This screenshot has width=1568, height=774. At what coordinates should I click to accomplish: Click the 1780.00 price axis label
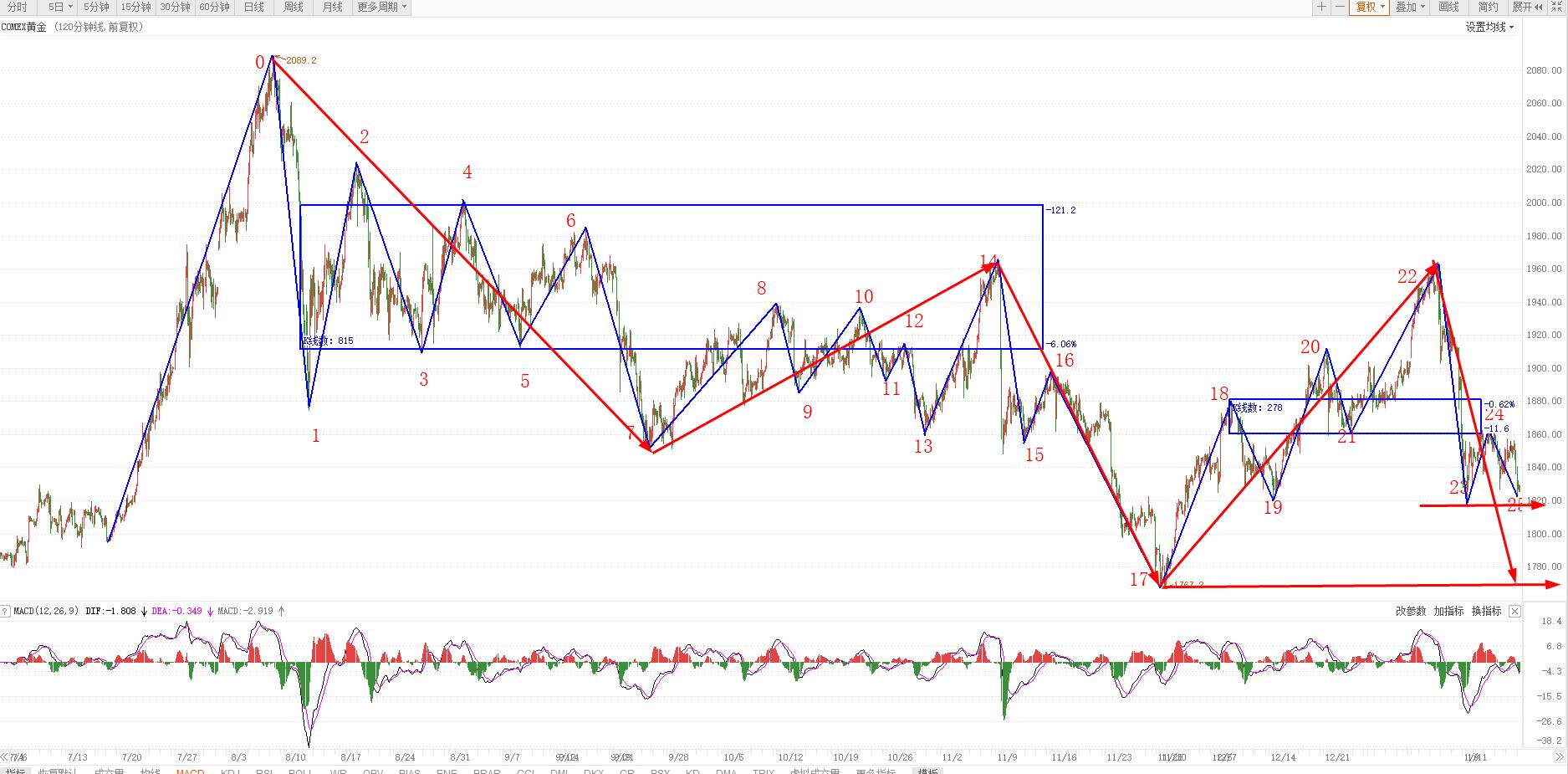tap(1544, 566)
